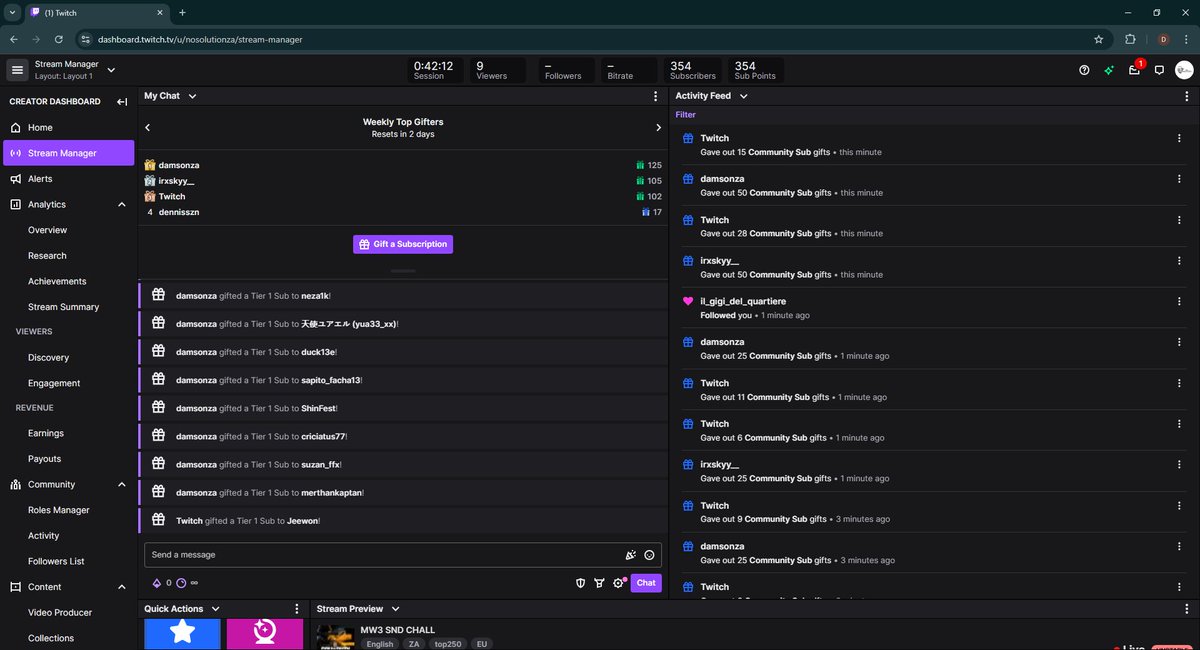Collapse the Creator Dashboard sidebar
This screenshot has height=650, width=1200.
click(121, 102)
